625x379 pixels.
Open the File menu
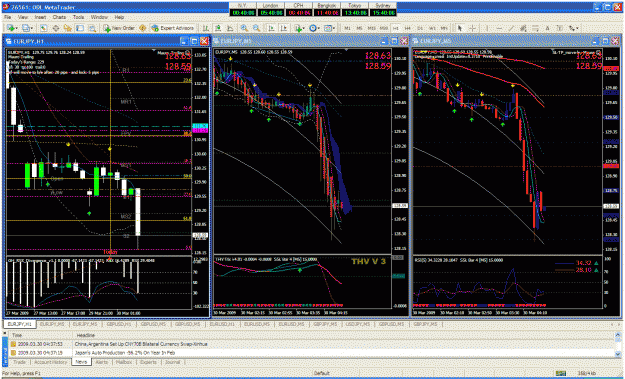7,17
